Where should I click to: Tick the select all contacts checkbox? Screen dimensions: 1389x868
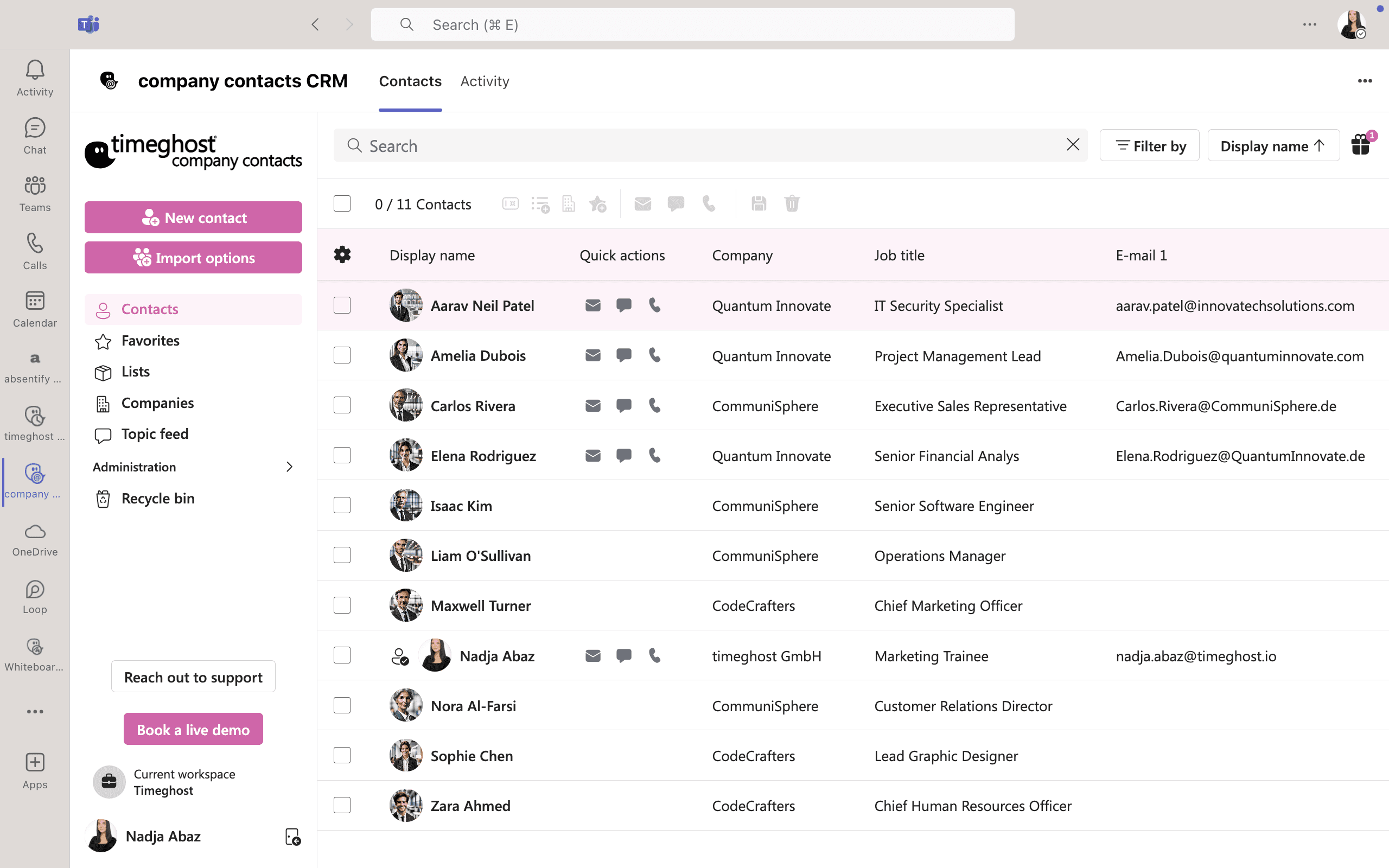pyautogui.click(x=342, y=203)
